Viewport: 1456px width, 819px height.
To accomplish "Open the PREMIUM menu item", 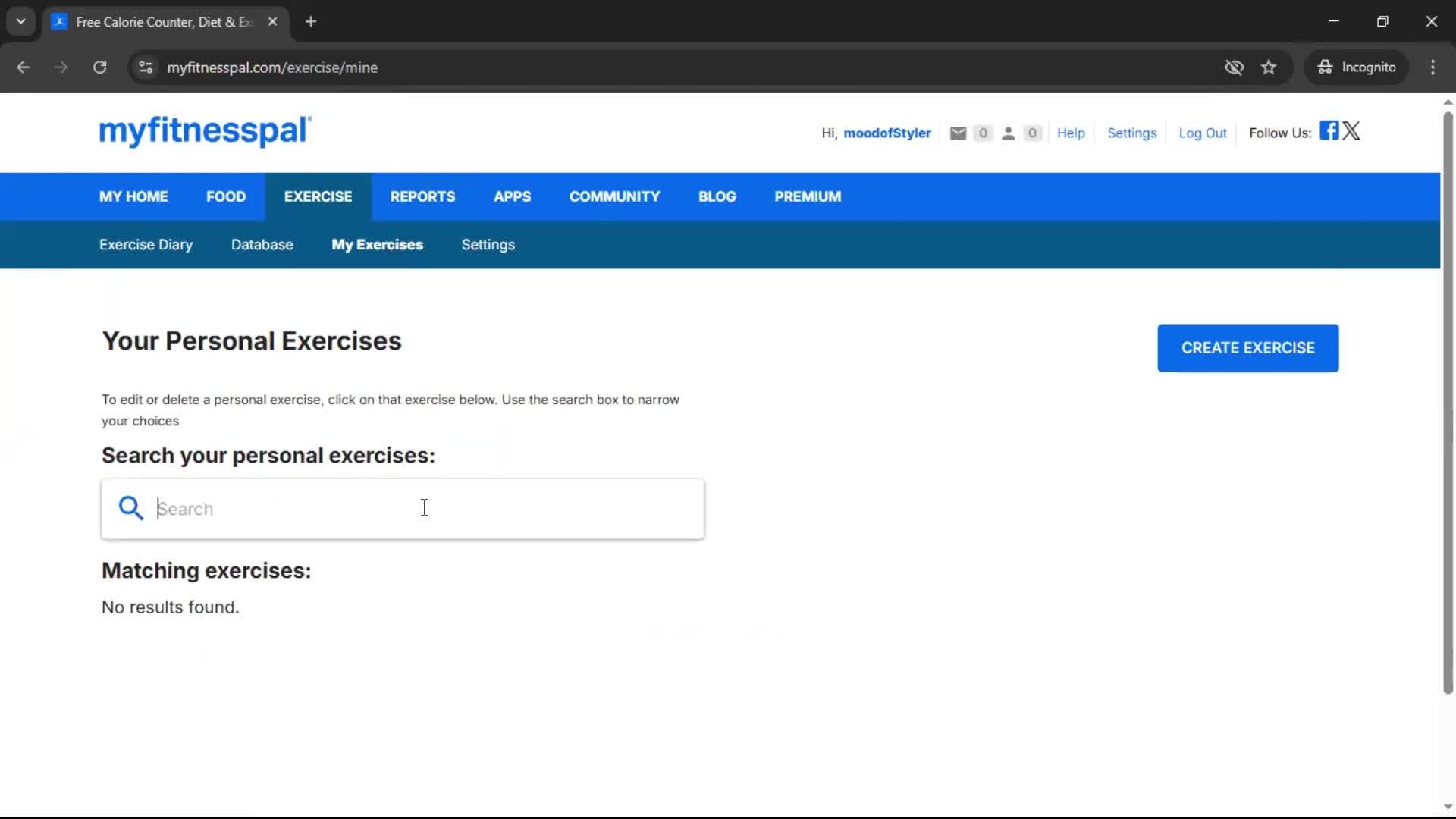I will coord(808,196).
